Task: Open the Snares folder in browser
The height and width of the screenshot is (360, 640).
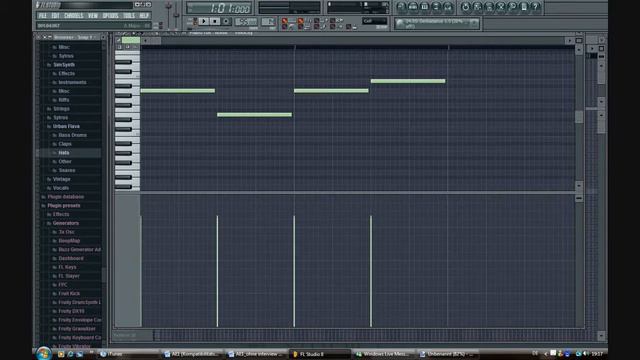Action: 67,170
